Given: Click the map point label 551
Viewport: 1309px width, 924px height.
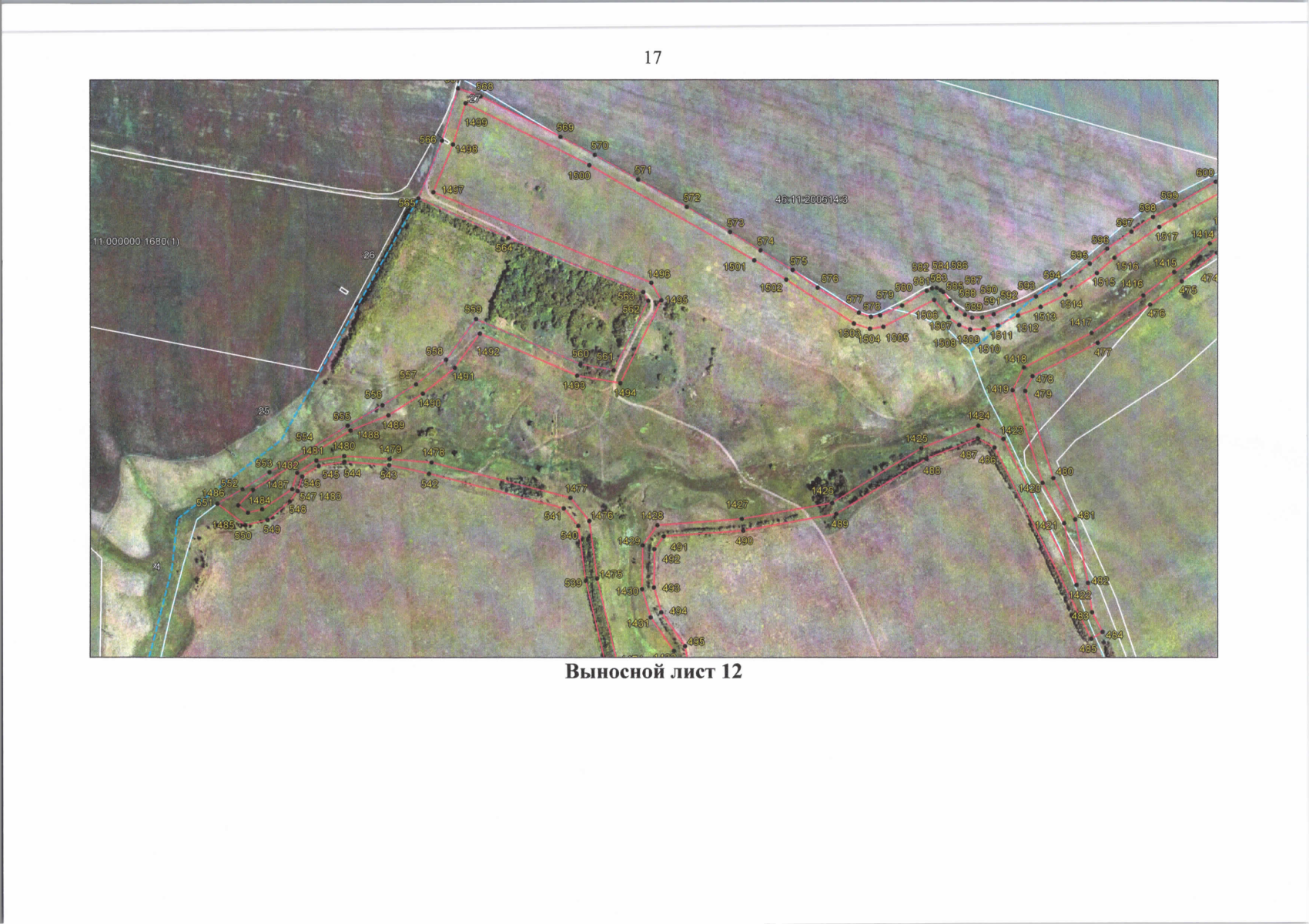Looking at the screenshot, I should [203, 503].
